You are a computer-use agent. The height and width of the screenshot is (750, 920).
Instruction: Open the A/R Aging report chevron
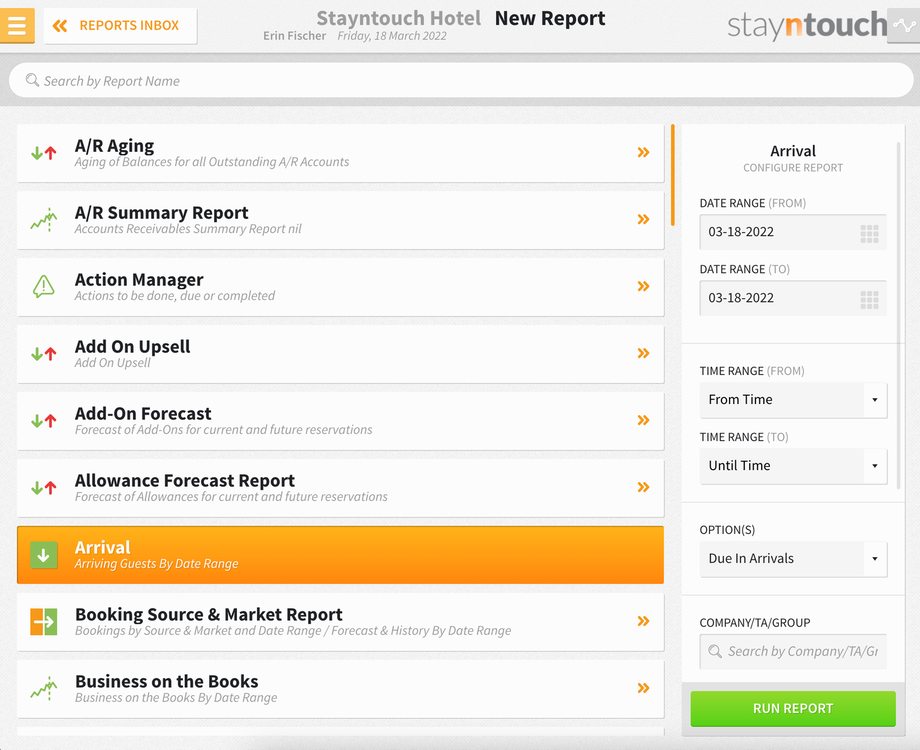(644, 153)
